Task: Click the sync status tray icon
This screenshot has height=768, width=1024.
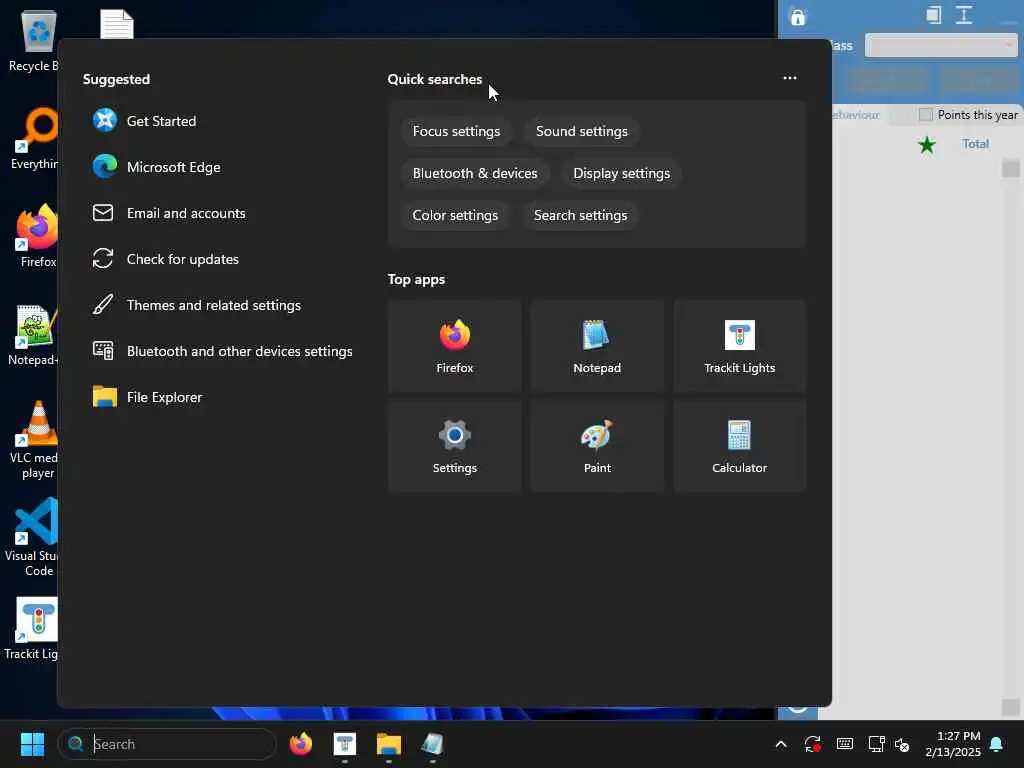Action: tap(812, 744)
